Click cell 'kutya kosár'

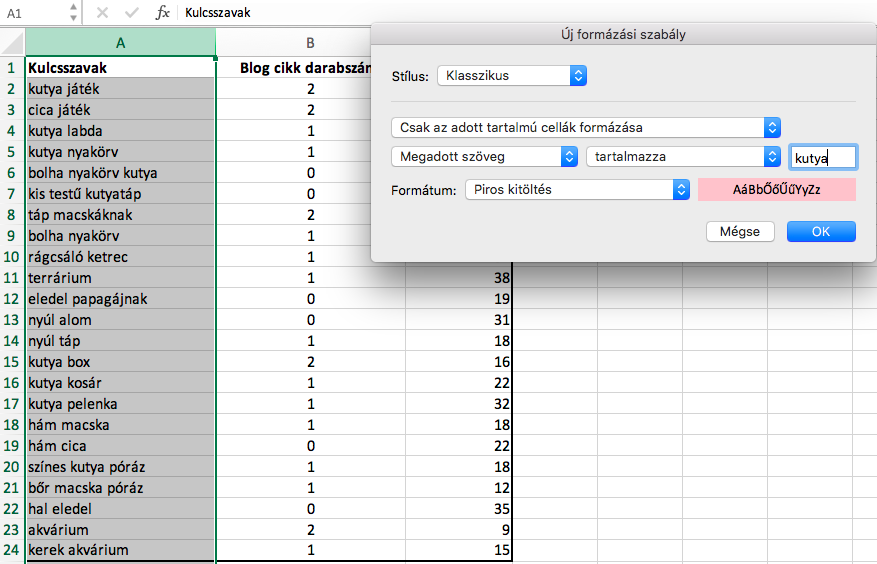120,383
